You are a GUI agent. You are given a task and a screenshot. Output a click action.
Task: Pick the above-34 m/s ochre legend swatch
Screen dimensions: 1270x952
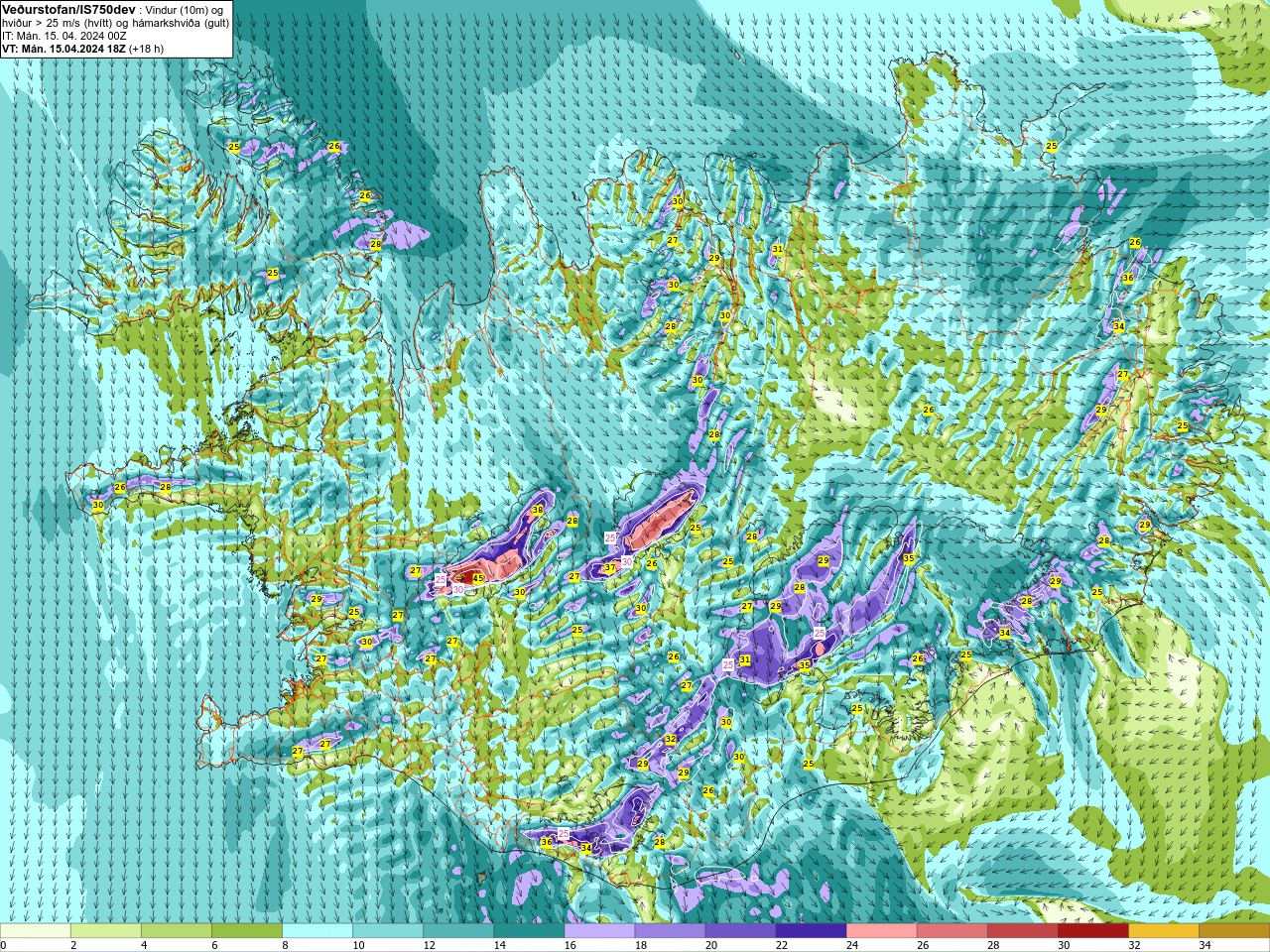pyautogui.click(x=1233, y=931)
